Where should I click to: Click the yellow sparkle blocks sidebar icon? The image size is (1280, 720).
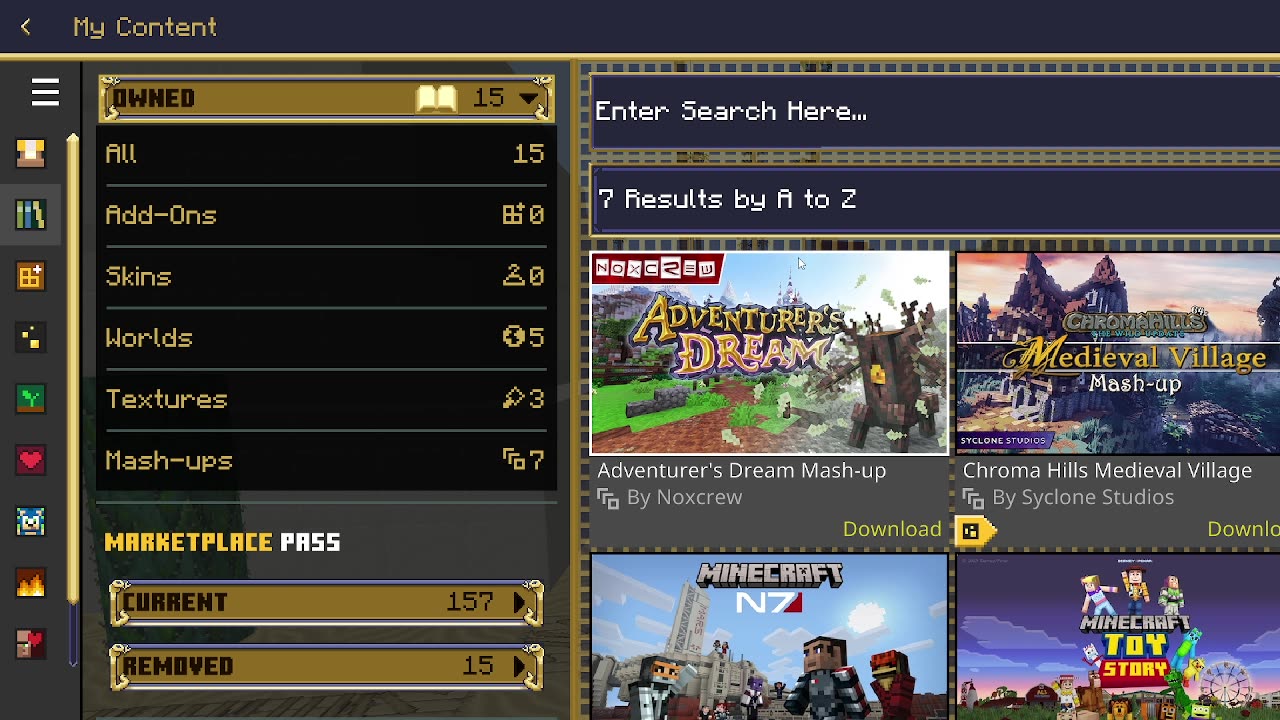tap(30, 338)
